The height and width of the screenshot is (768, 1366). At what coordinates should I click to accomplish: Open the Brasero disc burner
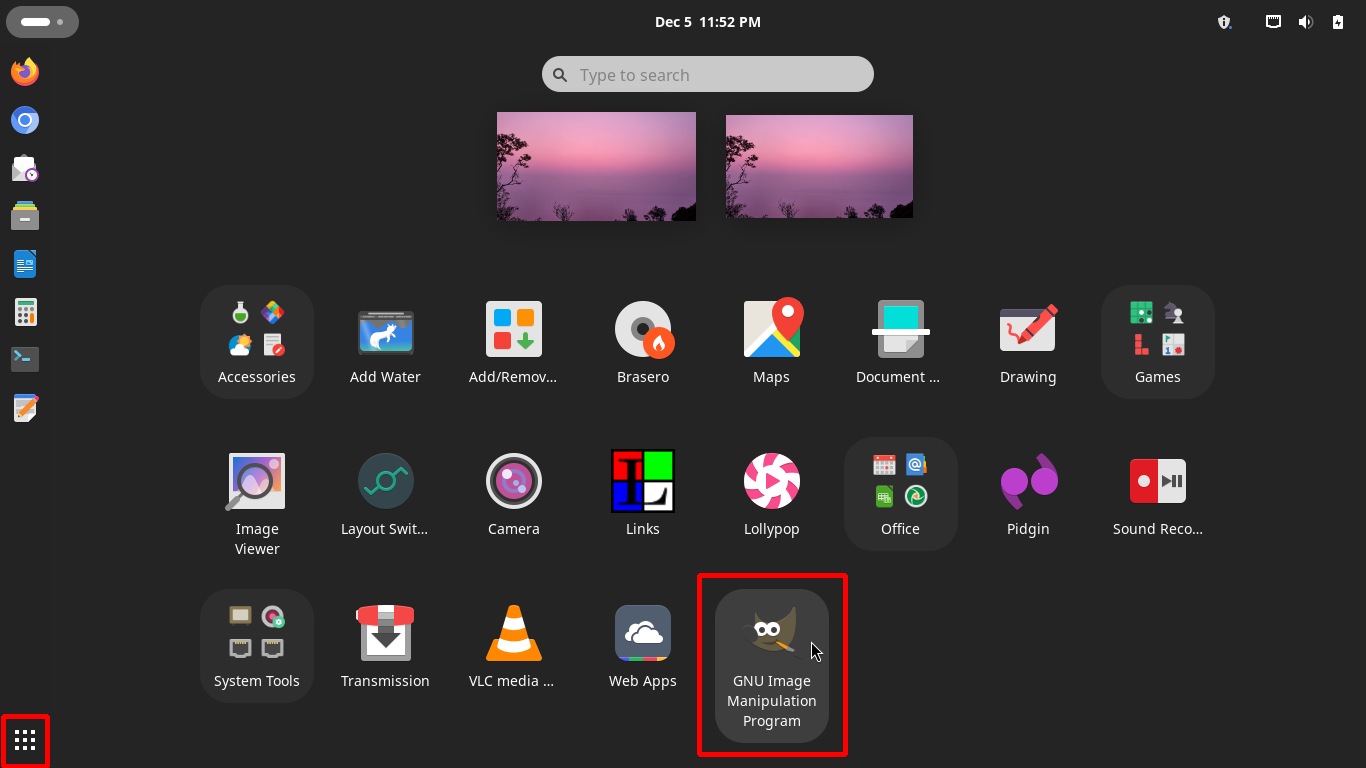tap(642, 342)
